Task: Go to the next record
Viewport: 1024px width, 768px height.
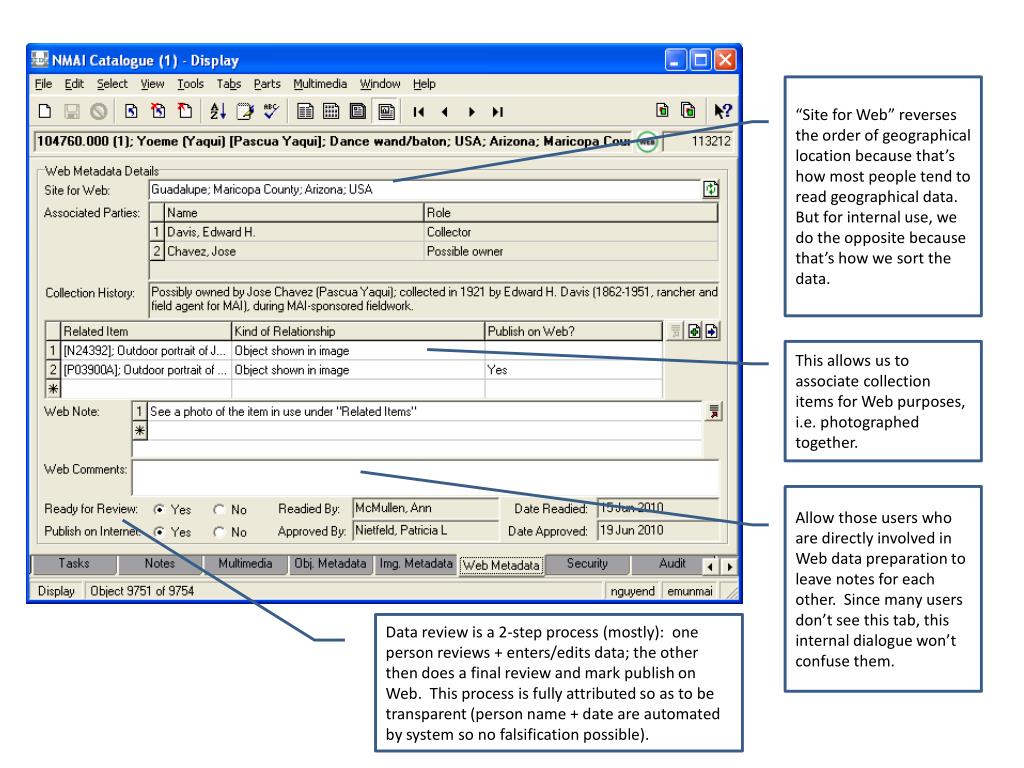Action: pyautogui.click(x=472, y=112)
